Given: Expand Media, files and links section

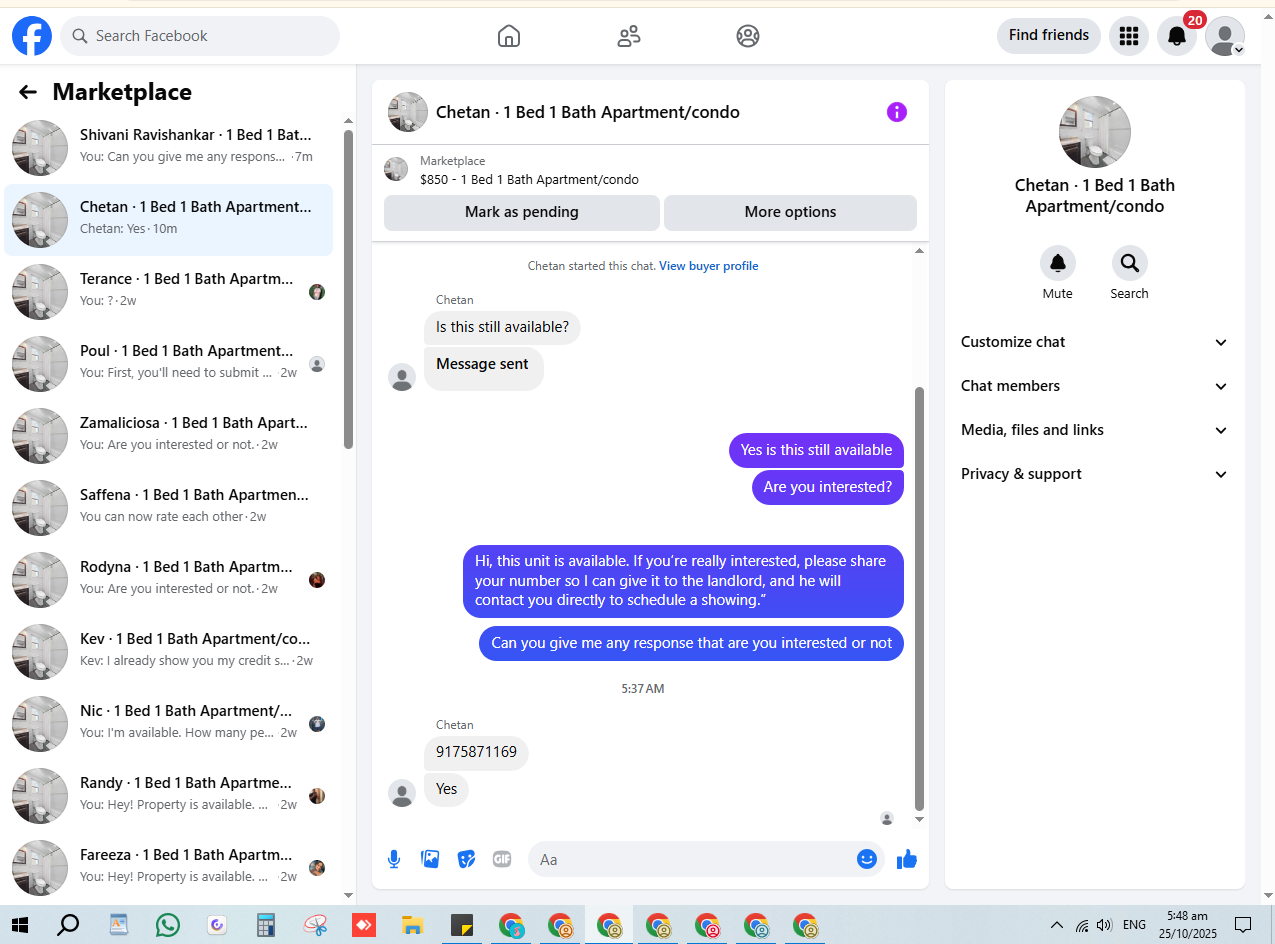Looking at the screenshot, I should [x=1095, y=430].
